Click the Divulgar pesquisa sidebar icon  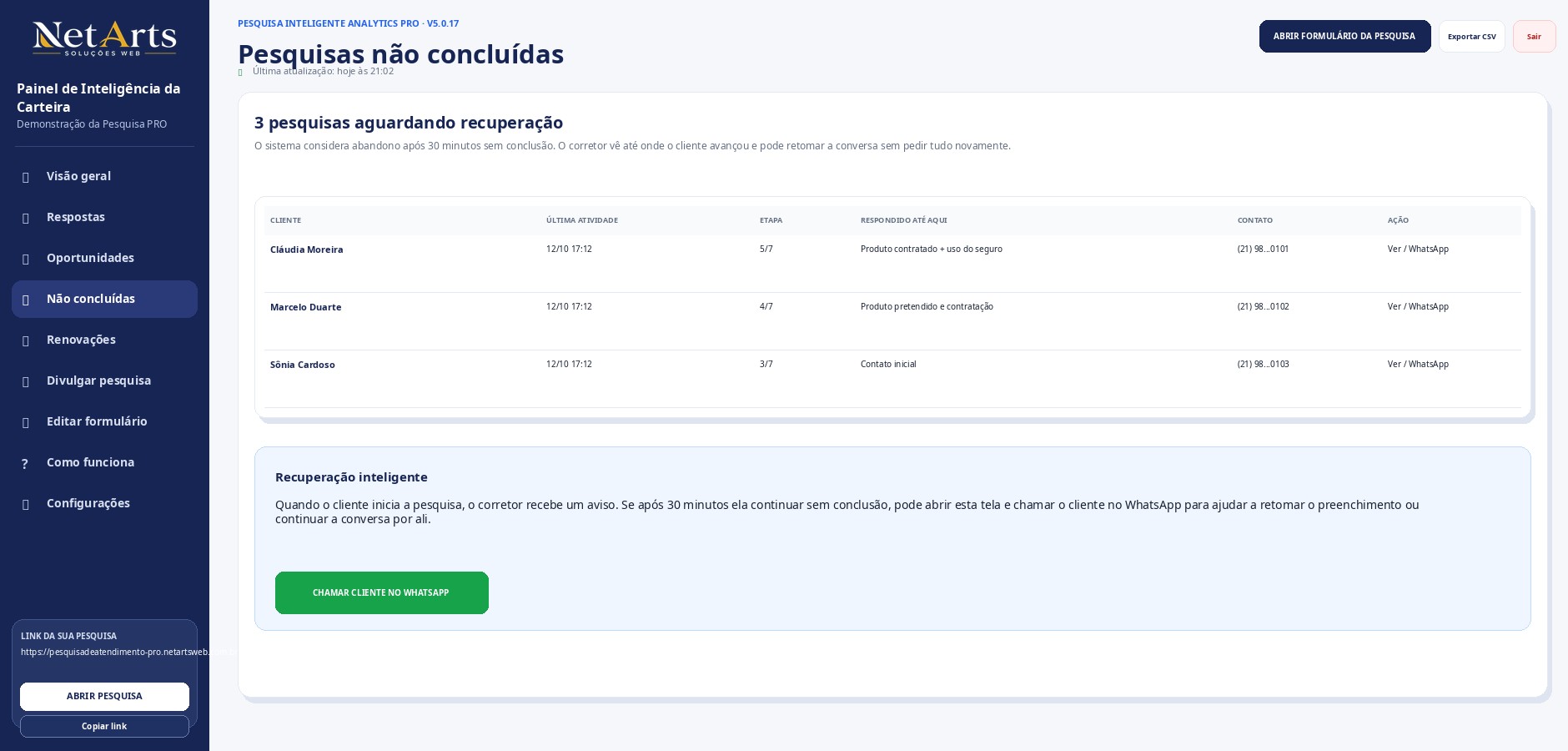pos(26,381)
